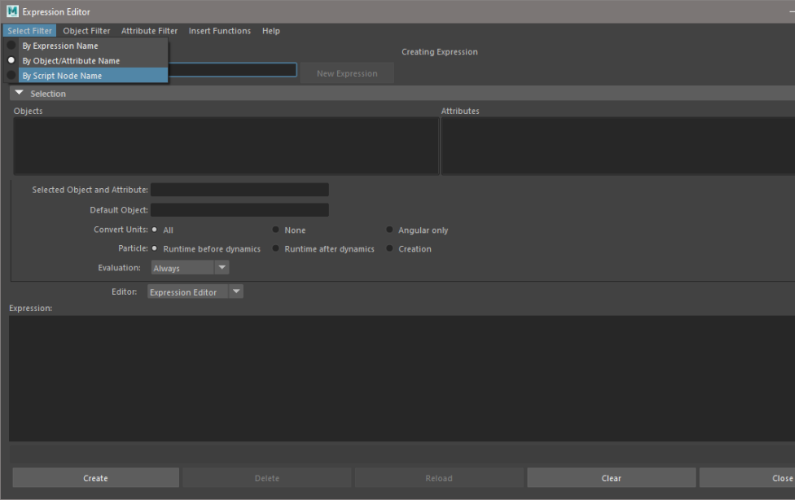Screen dimensions: 795x500
Task: Select Runtime after dynamics particle option
Action: pyautogui.click(x=276, y=248)
